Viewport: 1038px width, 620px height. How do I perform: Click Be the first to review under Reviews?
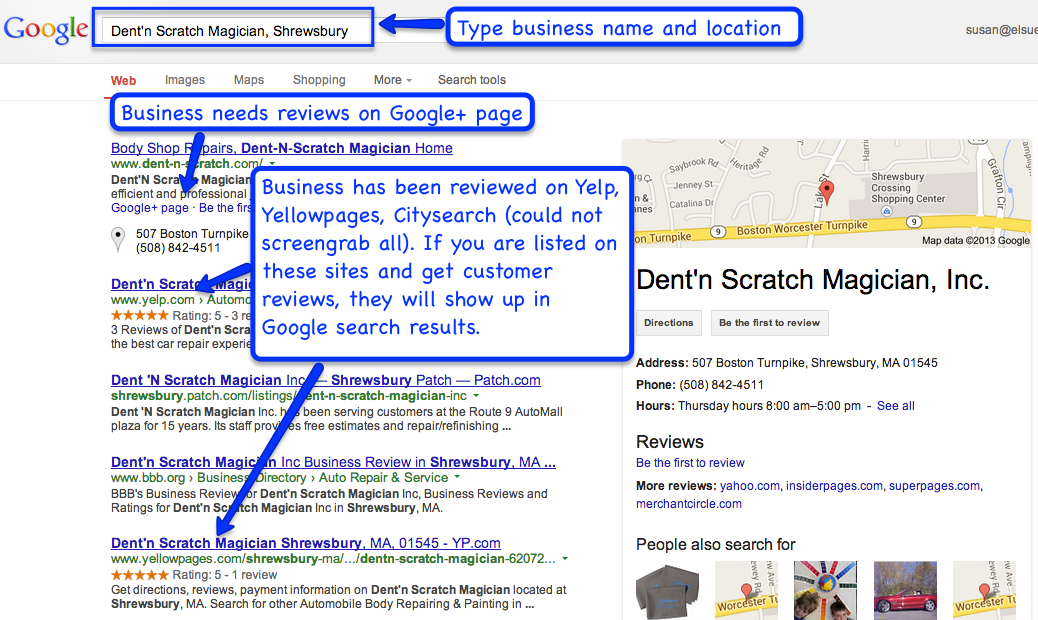[x=690, y=463]
